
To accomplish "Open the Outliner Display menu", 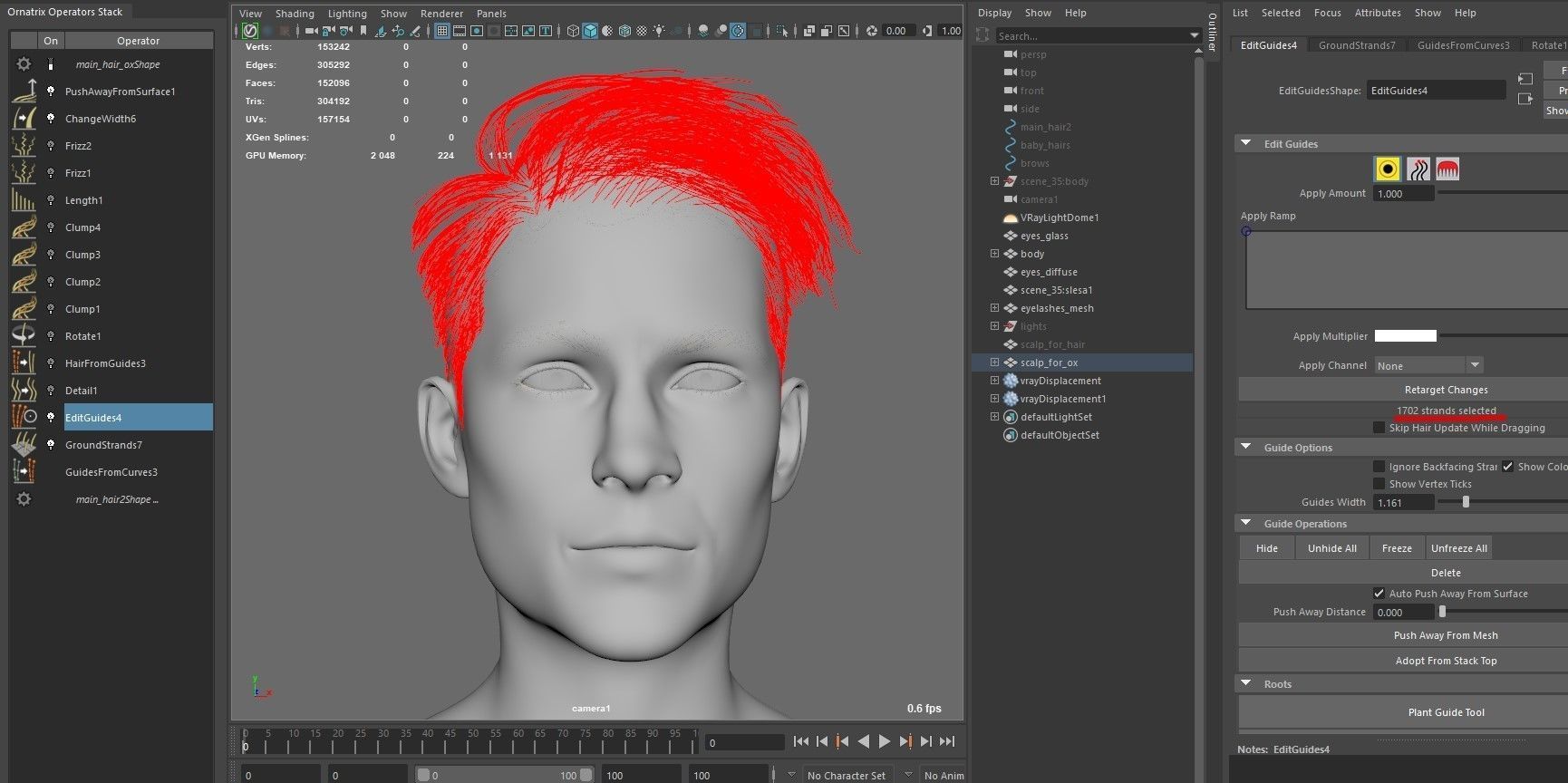I will 994,13.
